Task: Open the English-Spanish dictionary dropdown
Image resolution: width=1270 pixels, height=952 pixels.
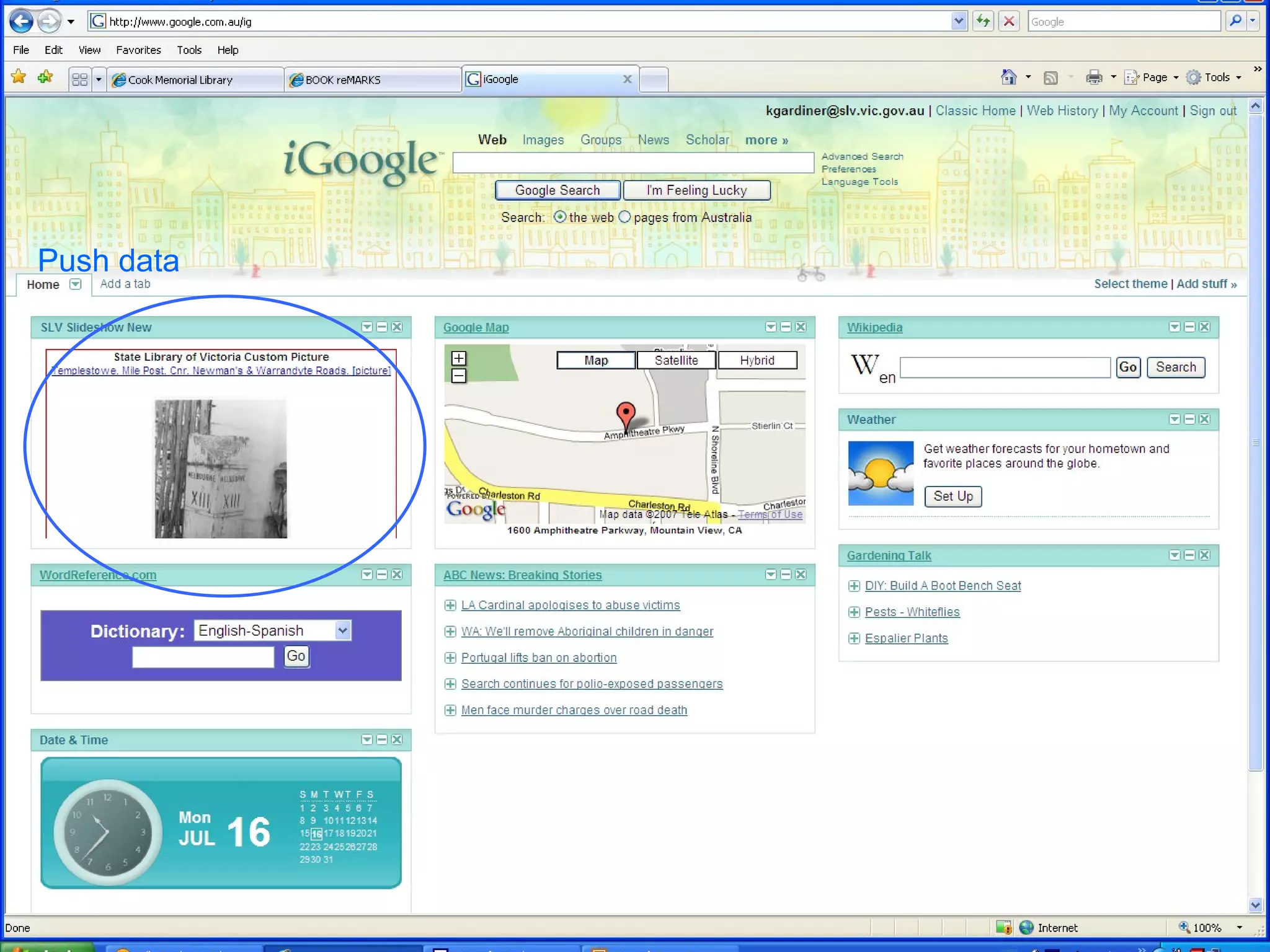Action: tap(342, 630)
